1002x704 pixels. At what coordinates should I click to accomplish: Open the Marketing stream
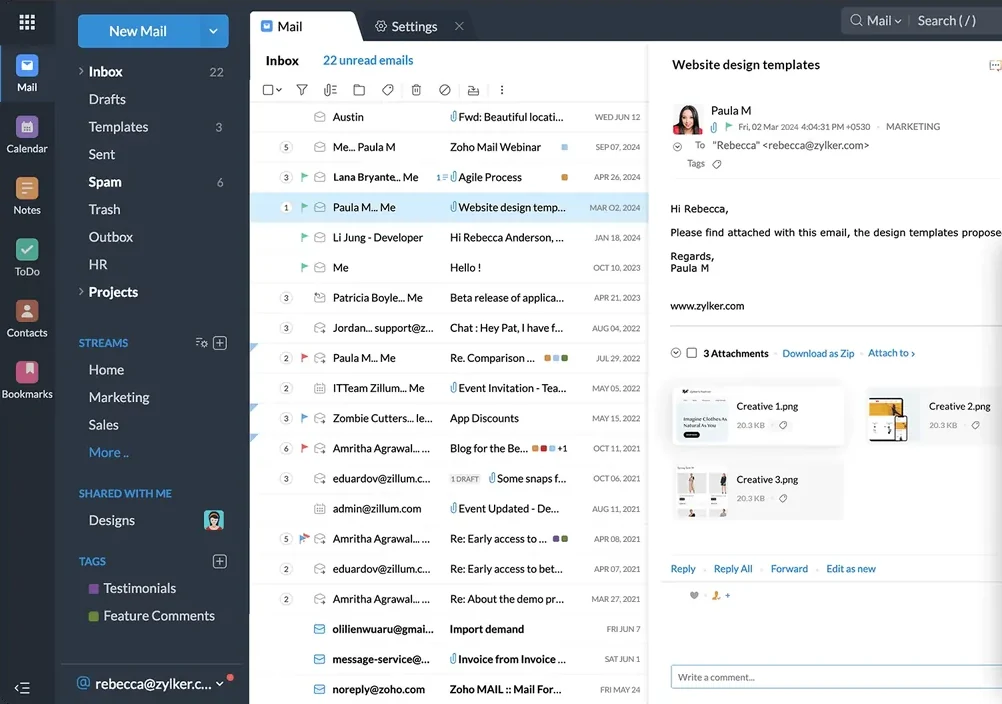pos(119,397)
